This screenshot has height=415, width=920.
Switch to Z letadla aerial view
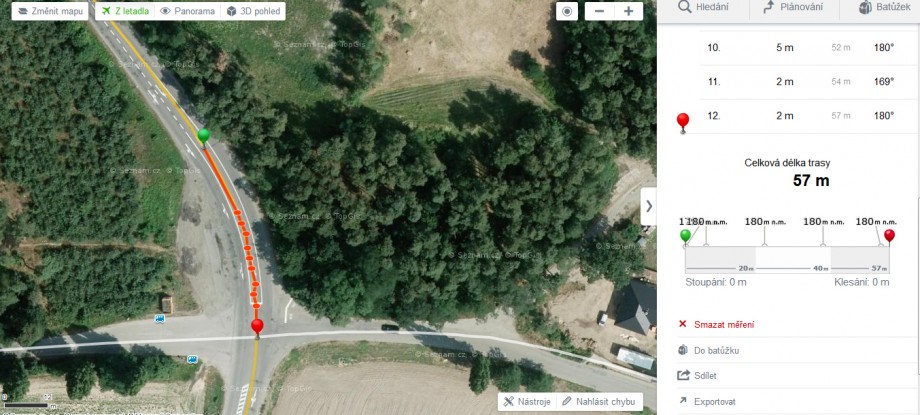click(124, 11)
